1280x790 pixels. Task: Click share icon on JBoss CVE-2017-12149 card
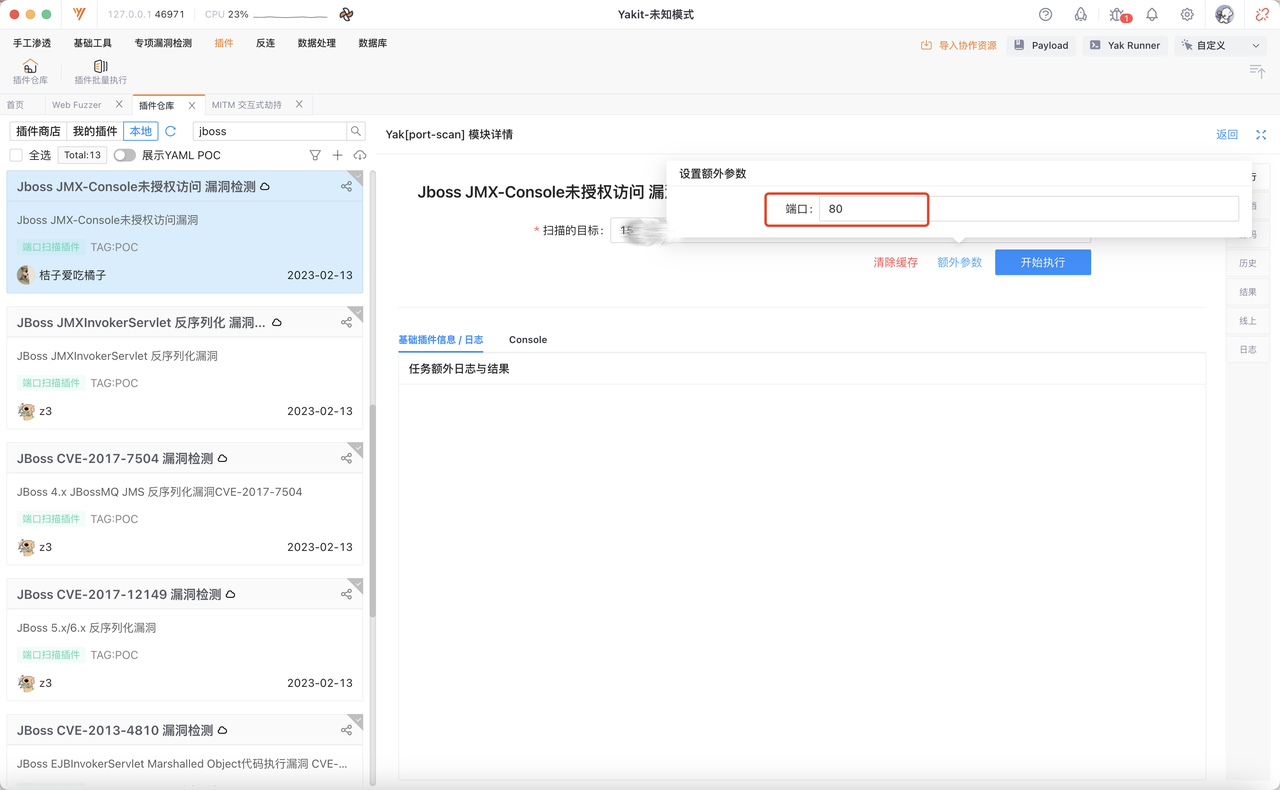[x=346, y=595]
